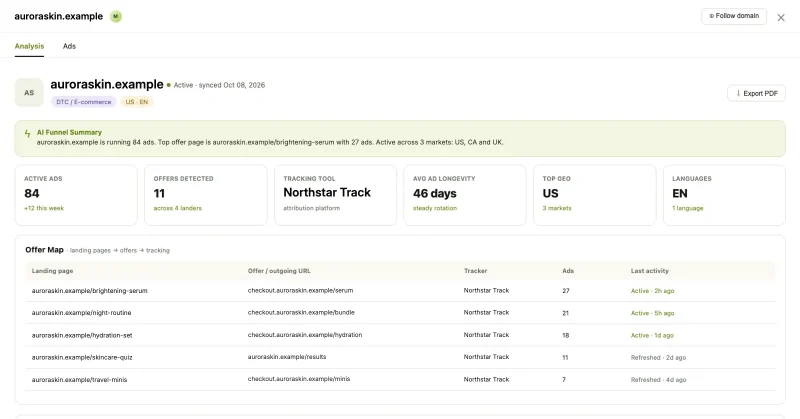Screen dimensions: 800x419
Task: Click the 'Active · 1d ago' status
Action: pyautogui.click(x=652, y=335)
